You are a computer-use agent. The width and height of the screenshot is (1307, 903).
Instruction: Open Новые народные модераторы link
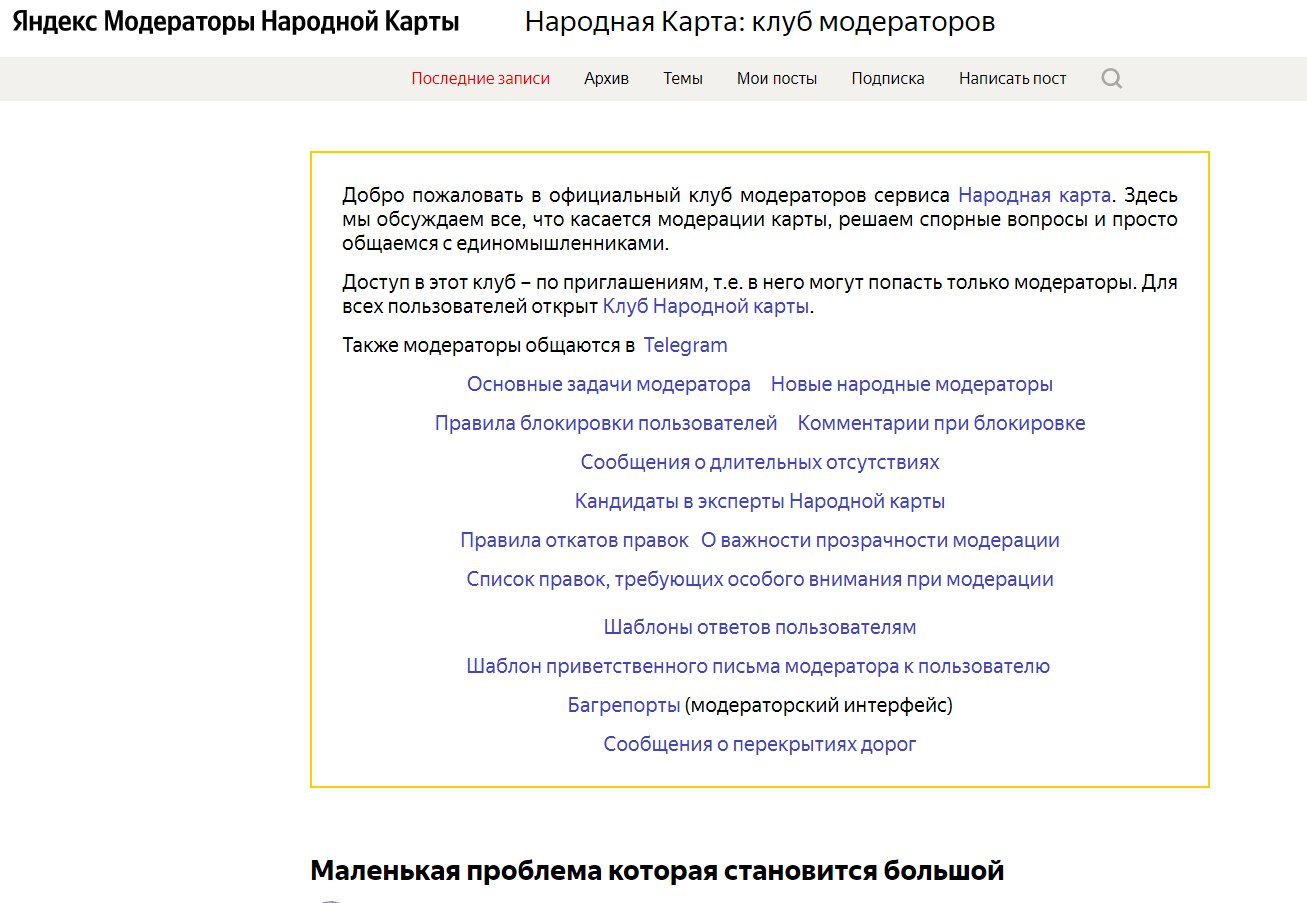[x=911, y=384]
